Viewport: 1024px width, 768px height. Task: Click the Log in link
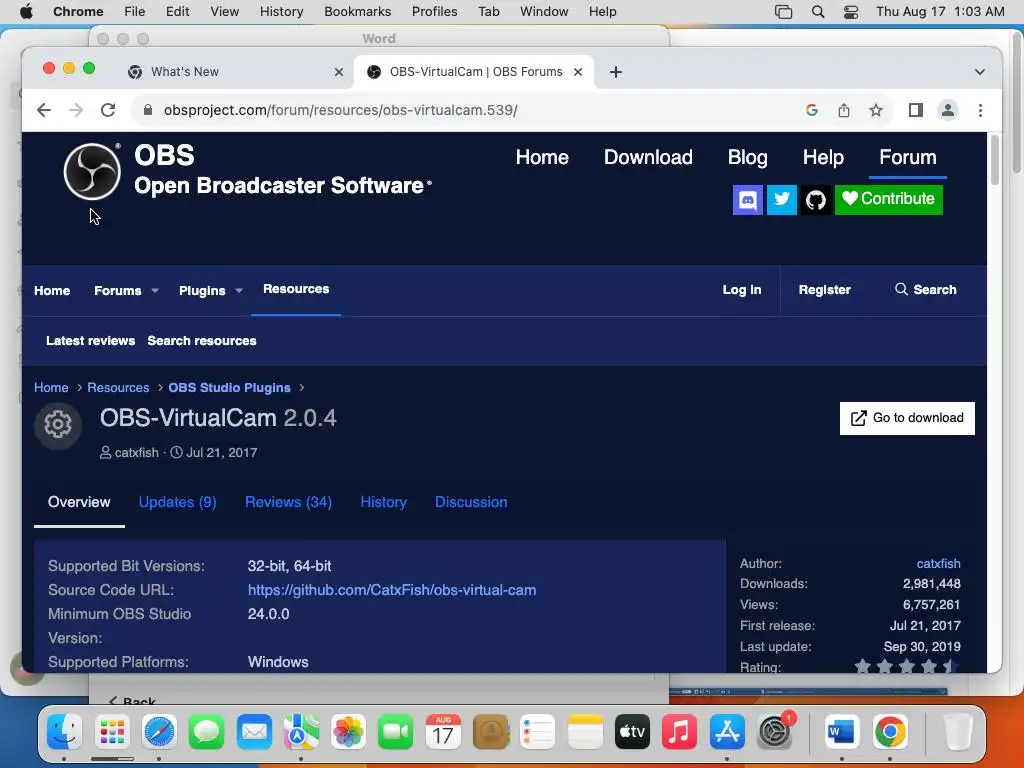tap(742, 290)
